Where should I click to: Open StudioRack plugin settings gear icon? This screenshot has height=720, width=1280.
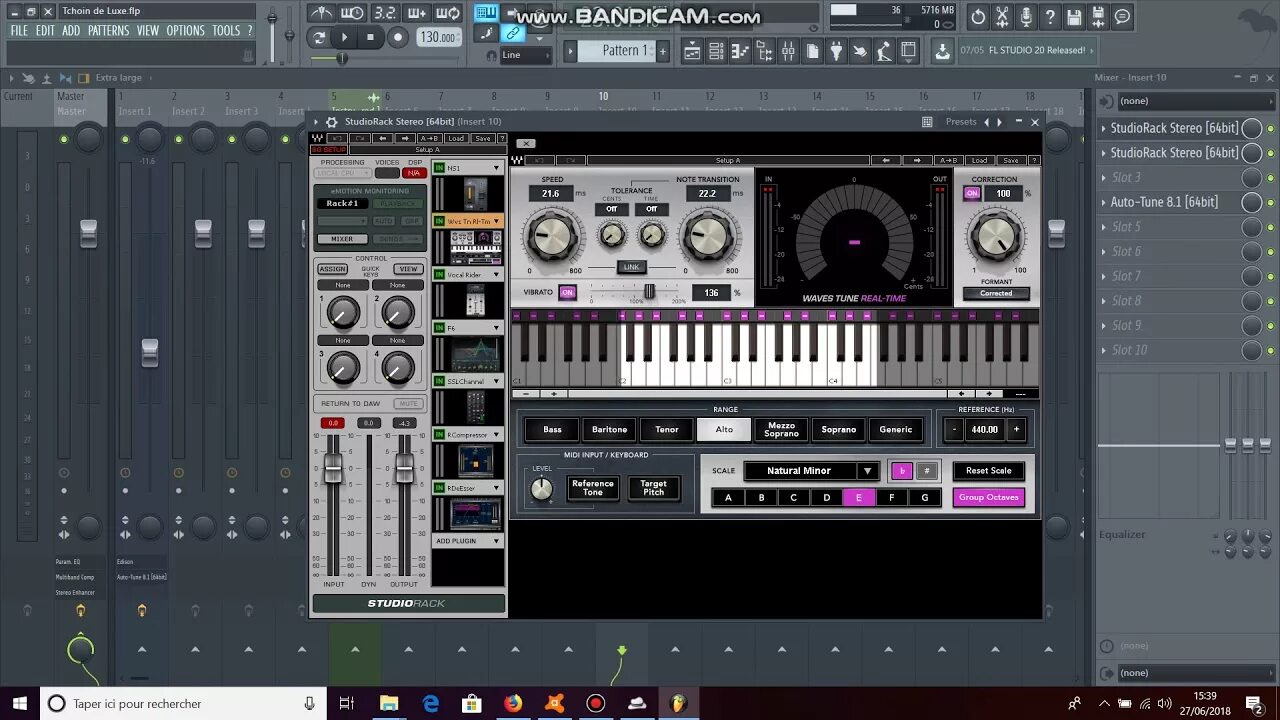332,122
